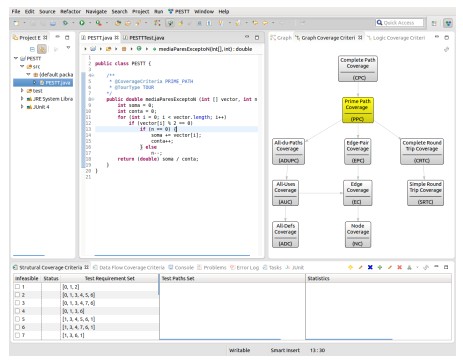Switch to the Graph view tab
Image resolution: width=463 pixels, height=362 pixels.
click(x=281, y=38)
